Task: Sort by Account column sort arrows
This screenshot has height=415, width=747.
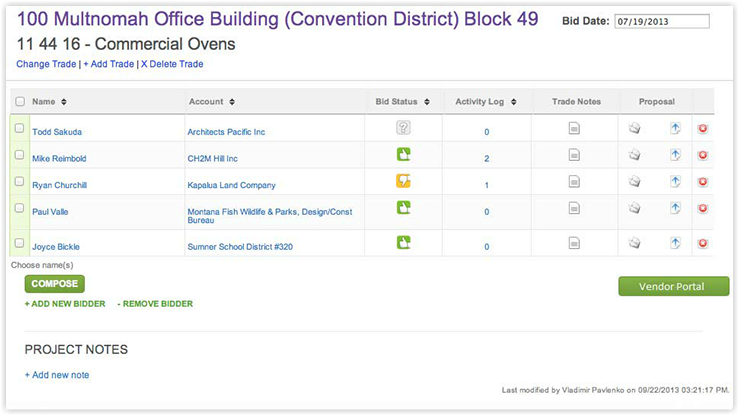Action: tap(232, 102)
